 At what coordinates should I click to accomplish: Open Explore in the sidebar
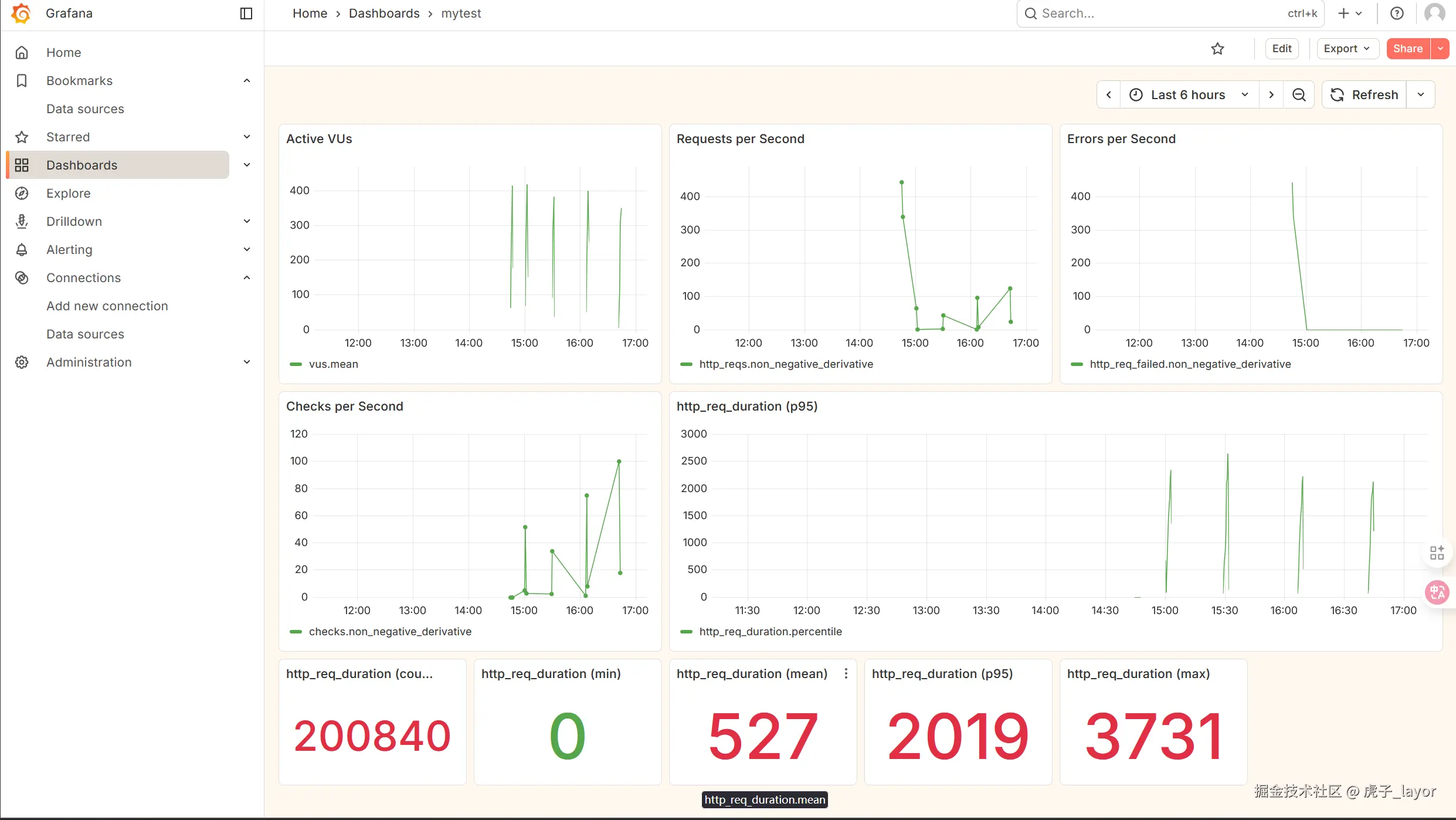point(68,194)
